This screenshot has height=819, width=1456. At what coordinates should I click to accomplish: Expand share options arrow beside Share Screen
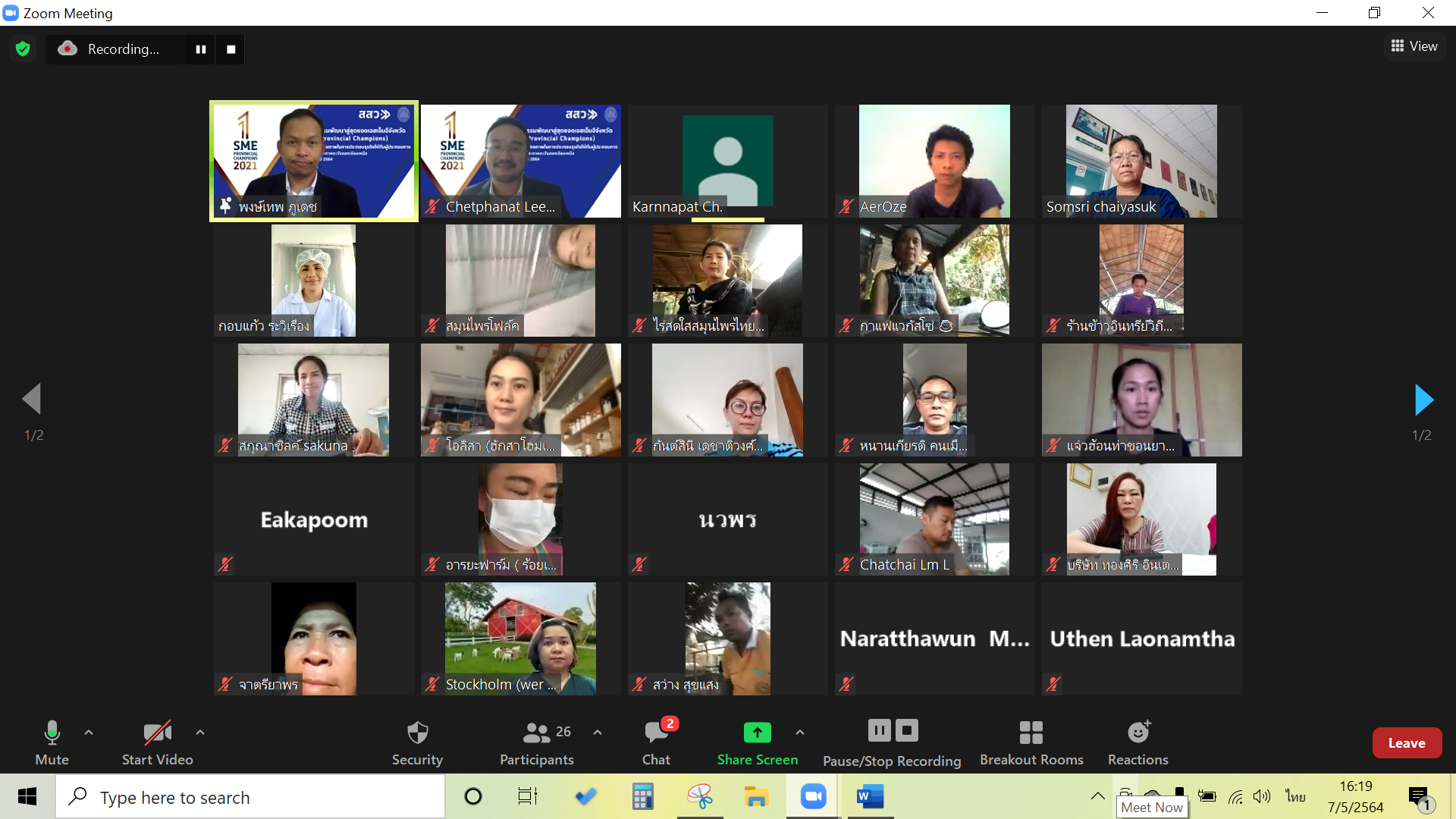click(799, 733)
